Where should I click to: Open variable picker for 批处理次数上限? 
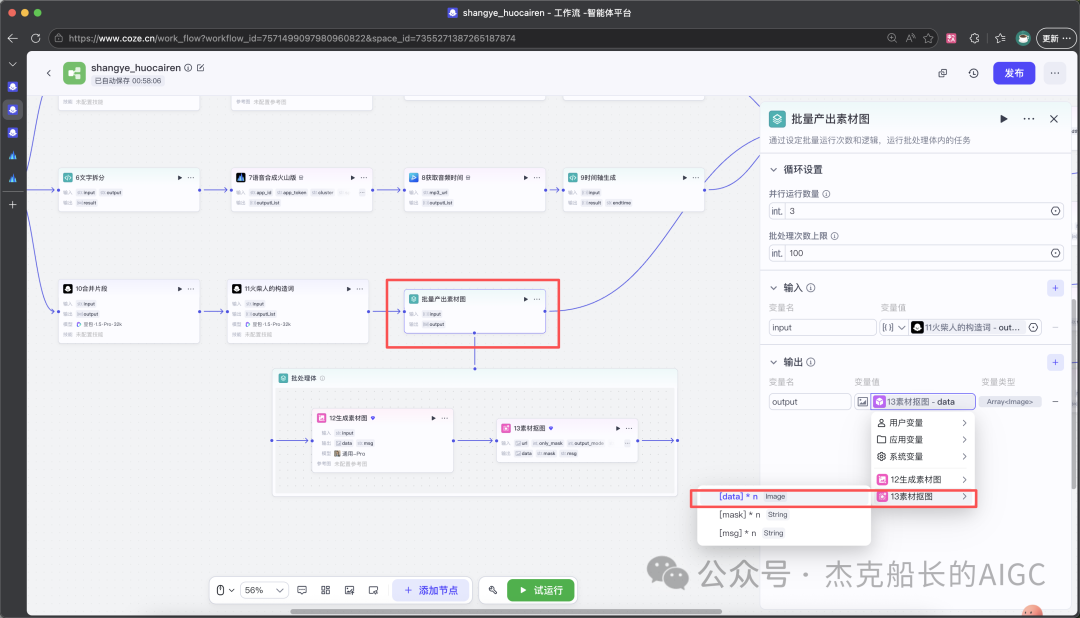(x=1055, y=254)
